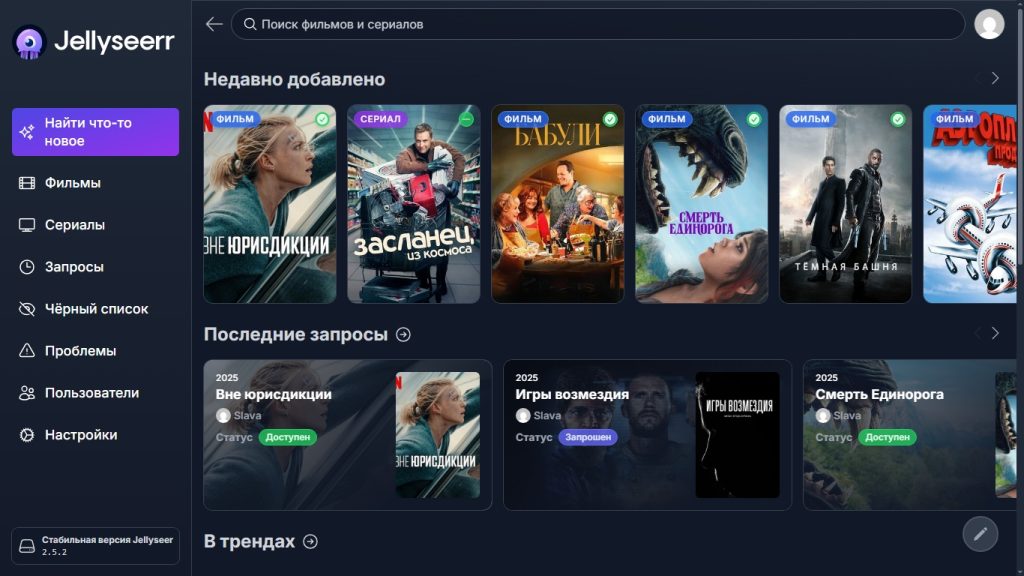The width and height of the screenshot is (1024, 576).
Task: Click the sparkles icon in Найти что-то новое
Action: pyautogui.click(x=27, y=132)
